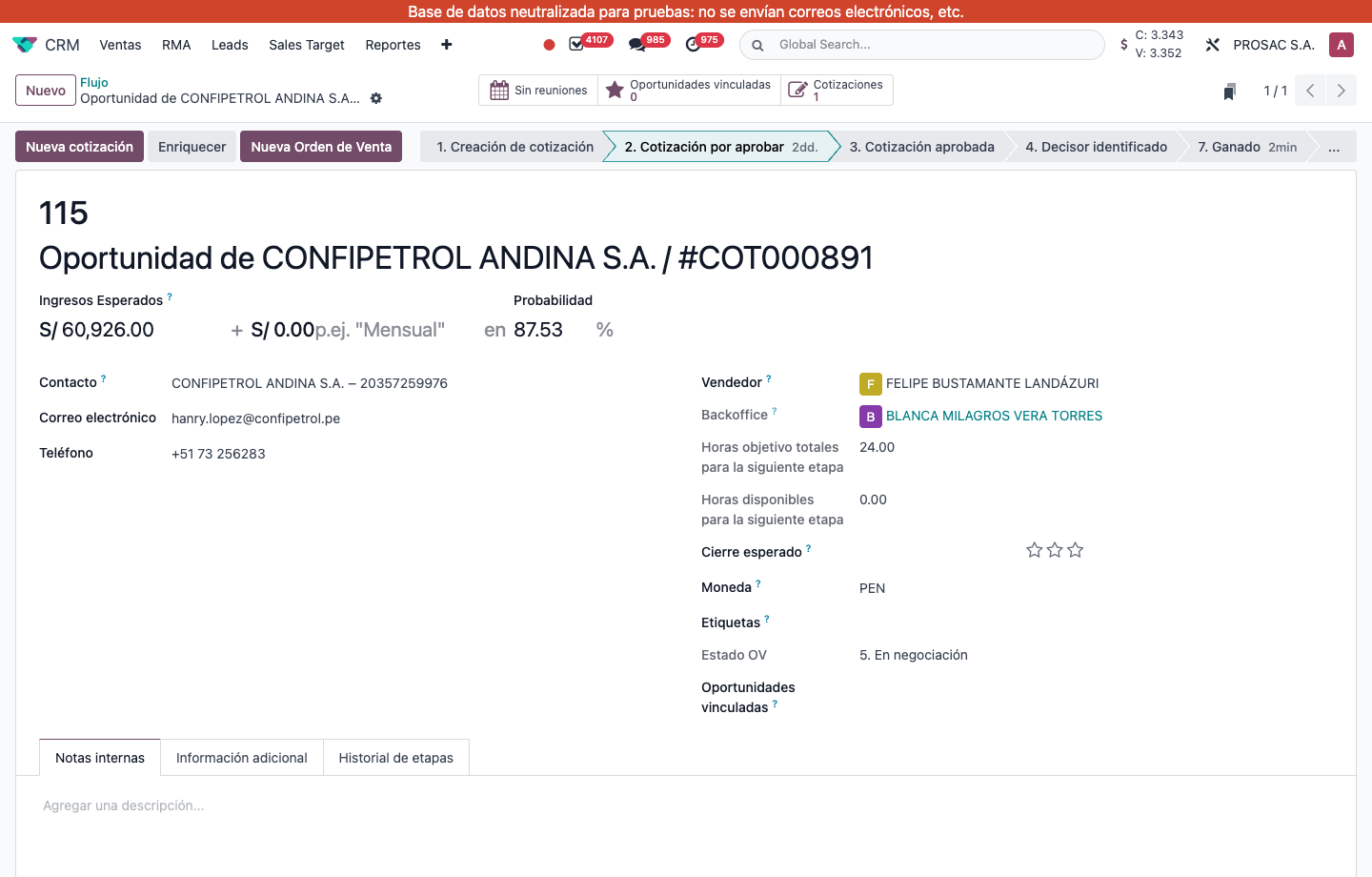Open the gear actions menu beside breadcrumb
Screen dimensions: 1372x877
[x=376, y=98]
